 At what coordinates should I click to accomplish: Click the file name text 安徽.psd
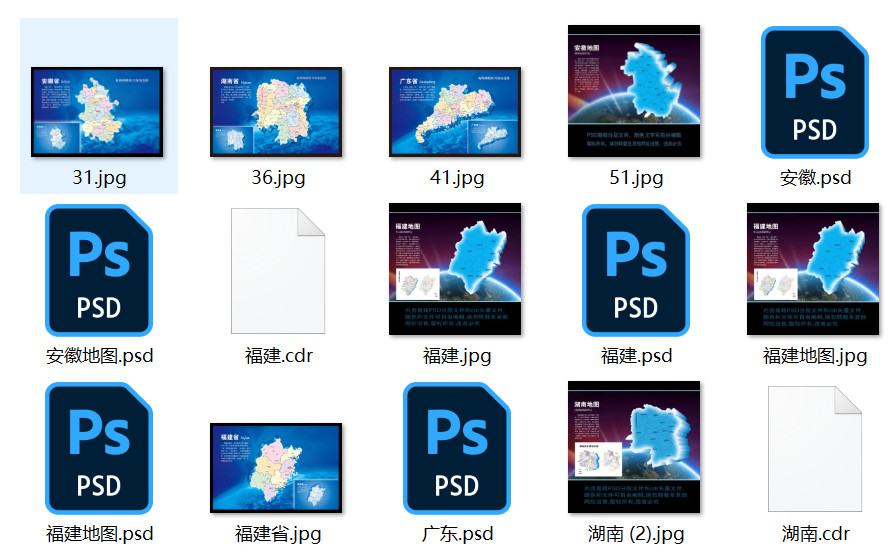pos(815,178)
